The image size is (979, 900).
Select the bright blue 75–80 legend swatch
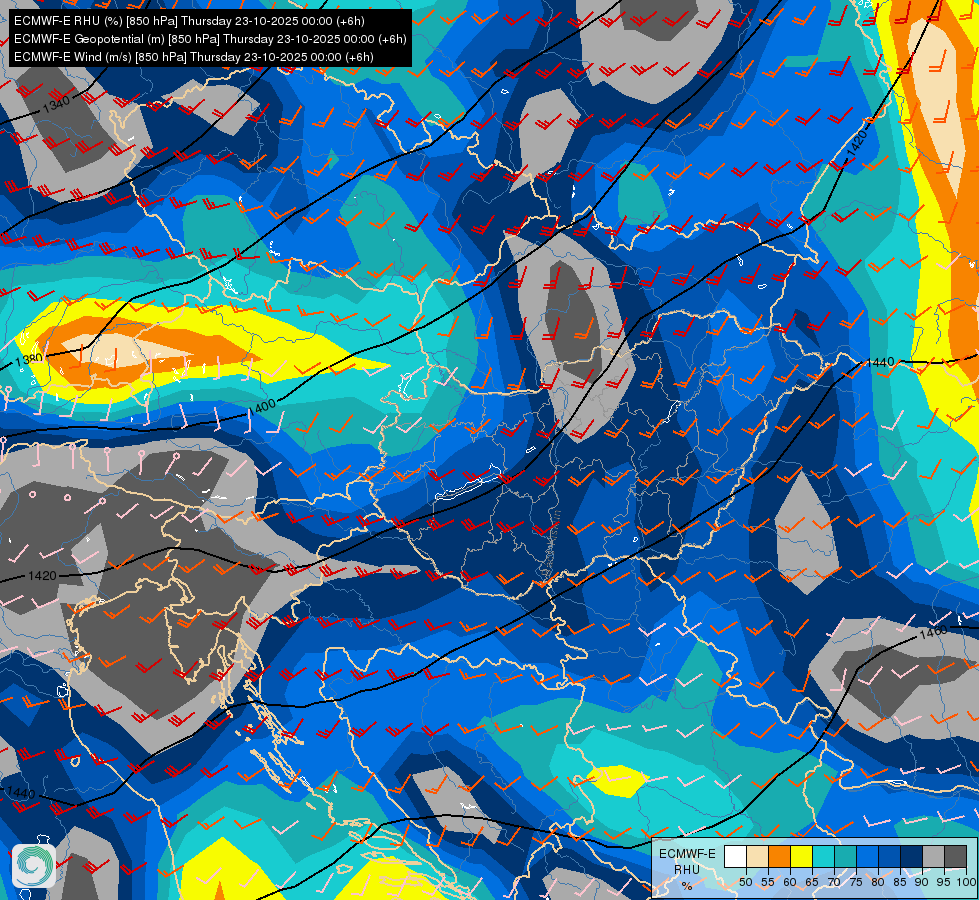867,857
